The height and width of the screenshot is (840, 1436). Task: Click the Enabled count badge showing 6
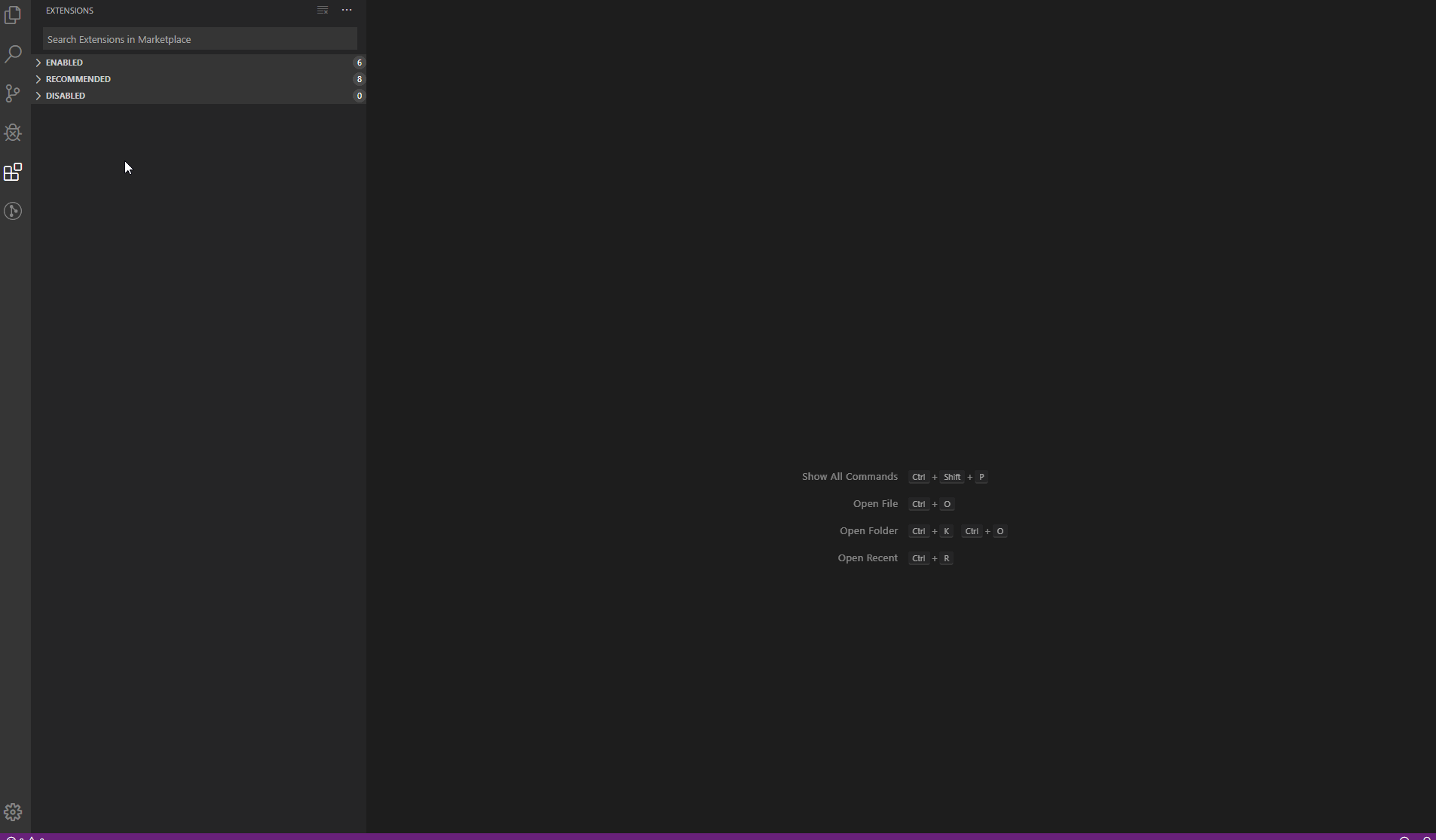pyautogui.click(x=360, y=63)
